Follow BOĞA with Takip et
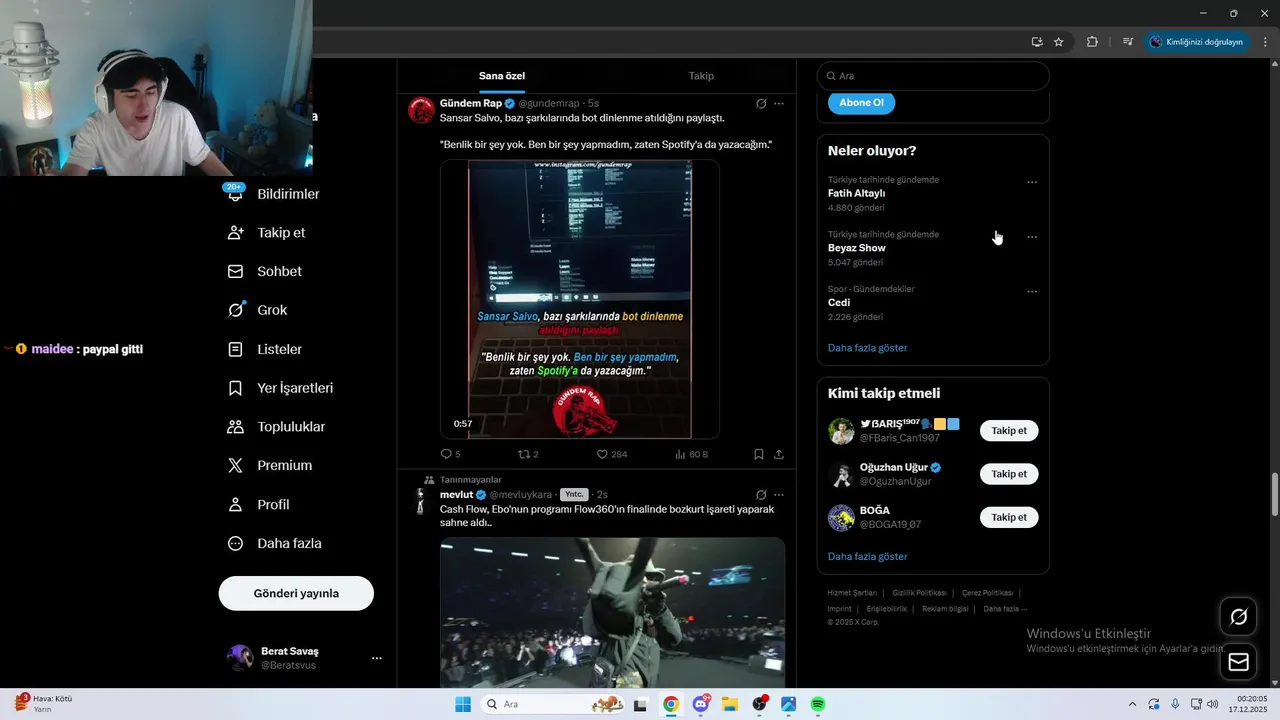Viewport: 1280px width, 720px height. [x=1009, y=517]
